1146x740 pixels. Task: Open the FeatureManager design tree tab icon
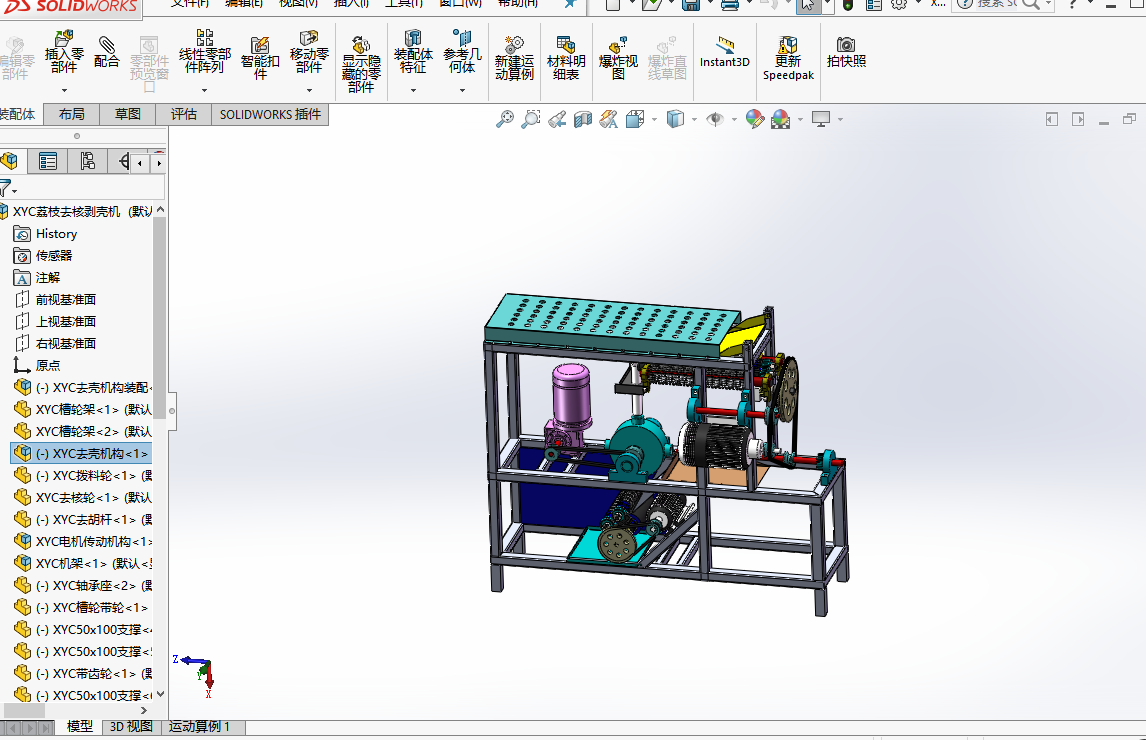pos(10,161)
